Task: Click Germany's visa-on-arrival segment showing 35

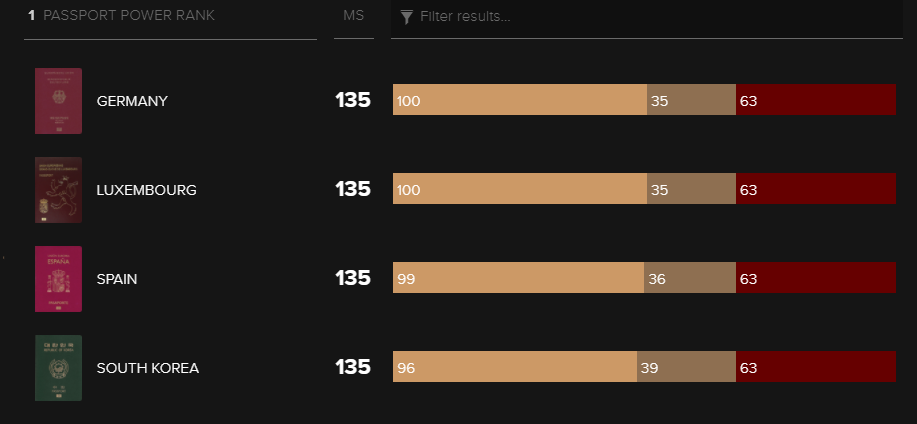Action: point(691,99)
